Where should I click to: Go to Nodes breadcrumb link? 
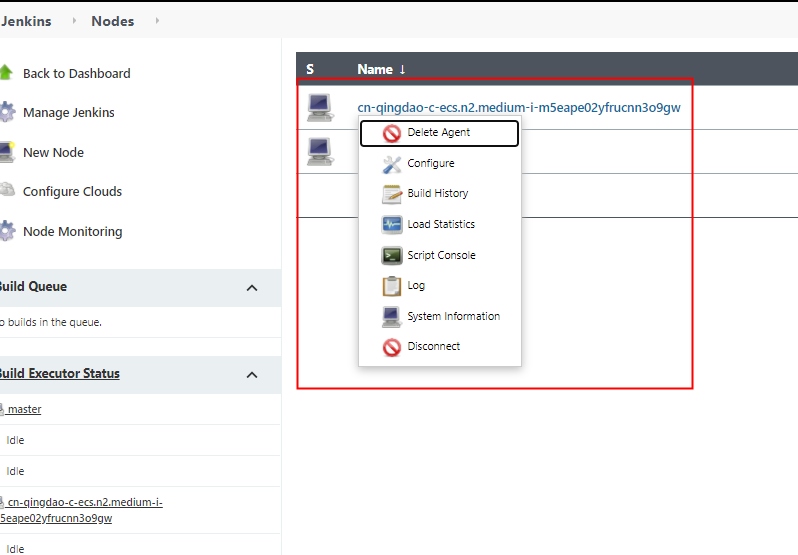click(x=112, y=21)
